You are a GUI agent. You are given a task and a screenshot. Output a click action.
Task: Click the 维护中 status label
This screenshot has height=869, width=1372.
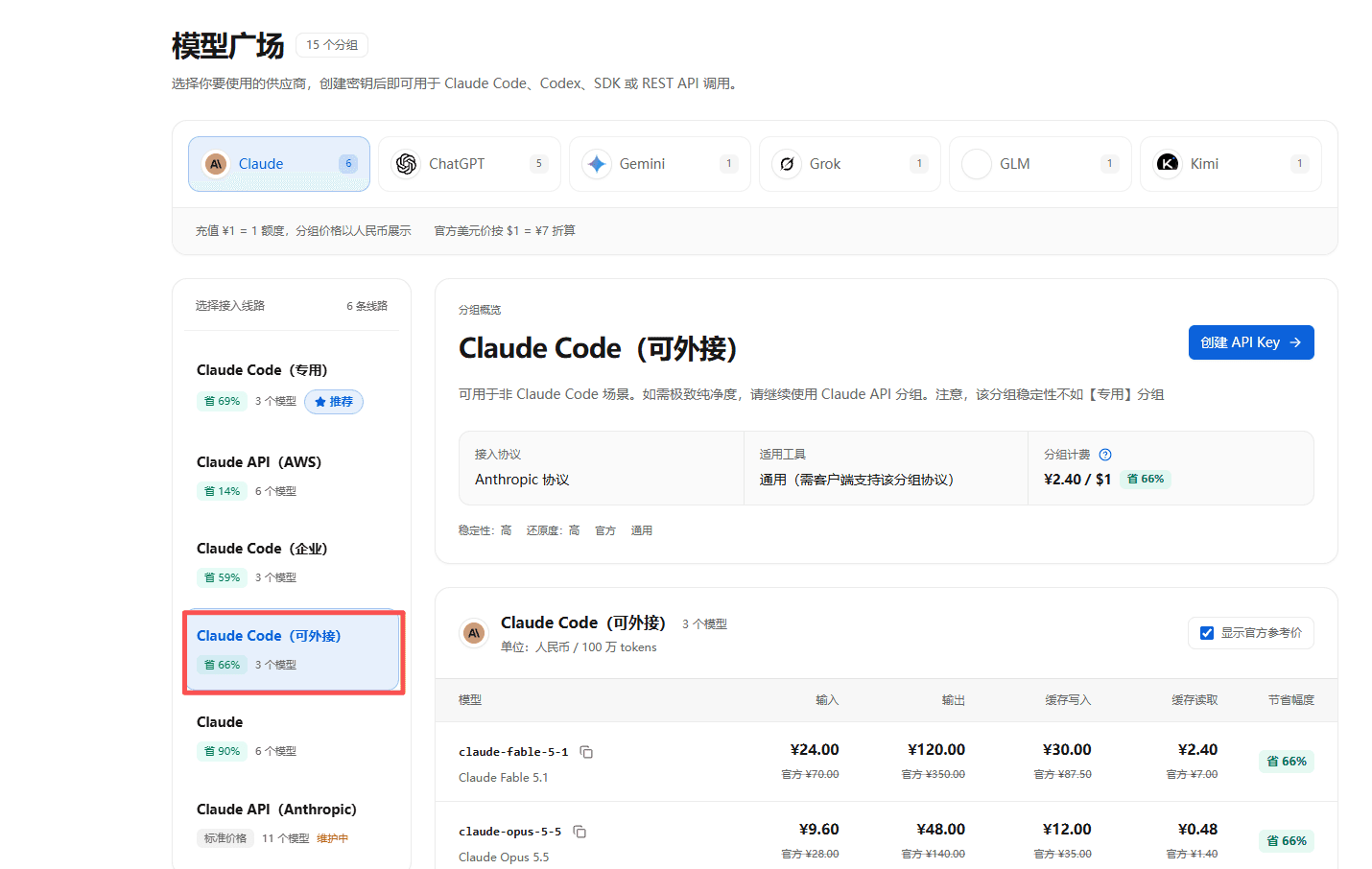[x=332, y=838]
